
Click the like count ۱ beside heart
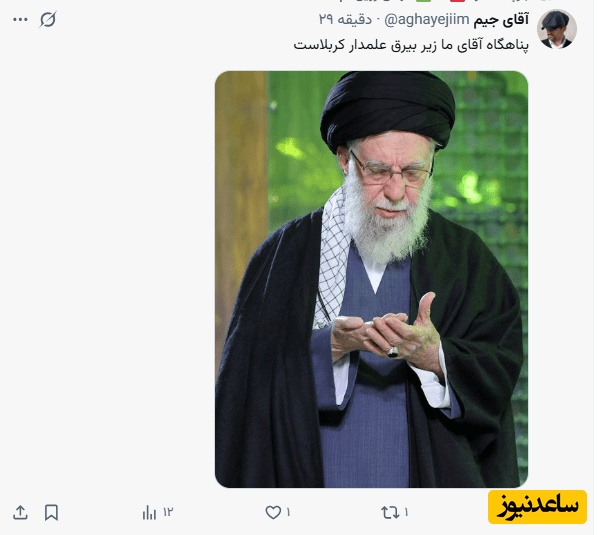pos(288,512)
